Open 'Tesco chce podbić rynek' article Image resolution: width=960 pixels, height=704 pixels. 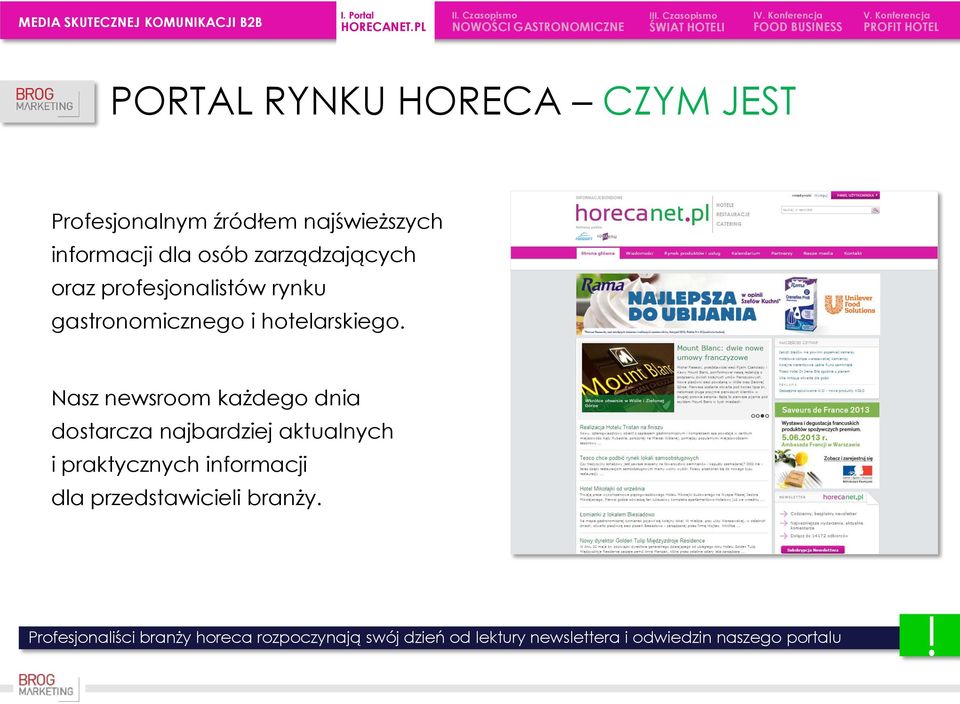(639, 458)
